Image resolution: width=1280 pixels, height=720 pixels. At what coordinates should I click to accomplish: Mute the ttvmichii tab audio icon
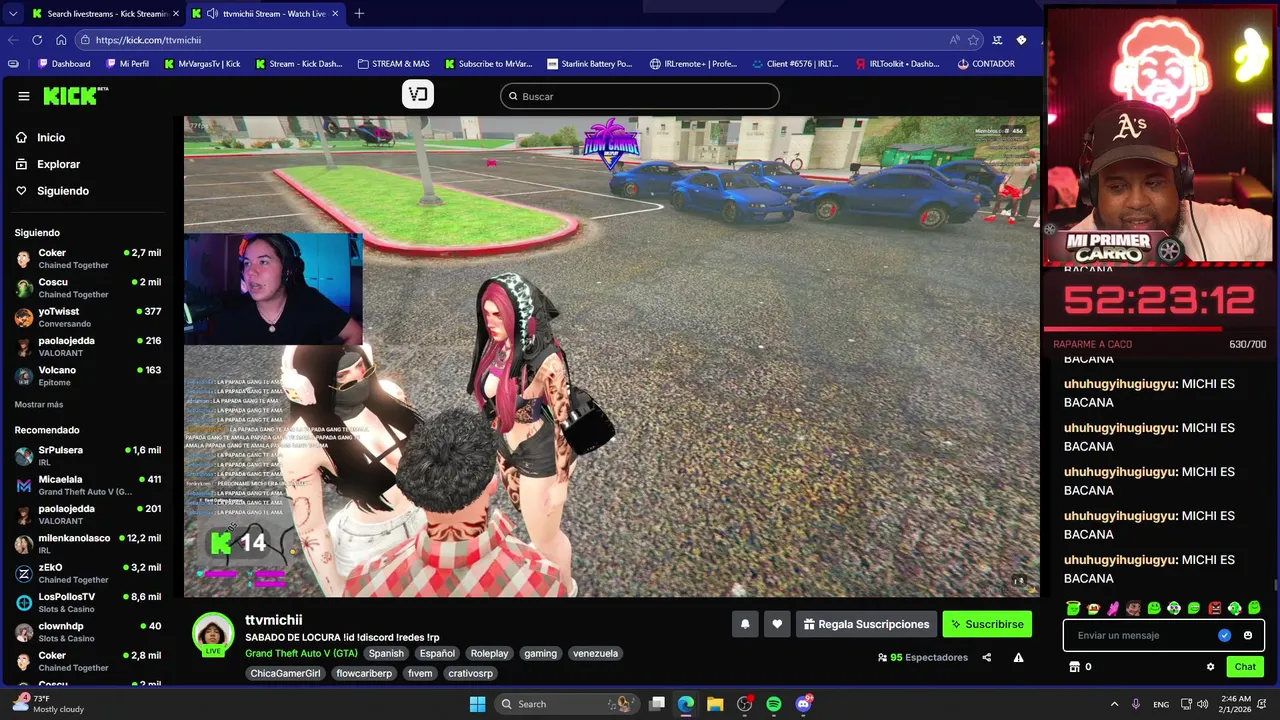[212, 13]
